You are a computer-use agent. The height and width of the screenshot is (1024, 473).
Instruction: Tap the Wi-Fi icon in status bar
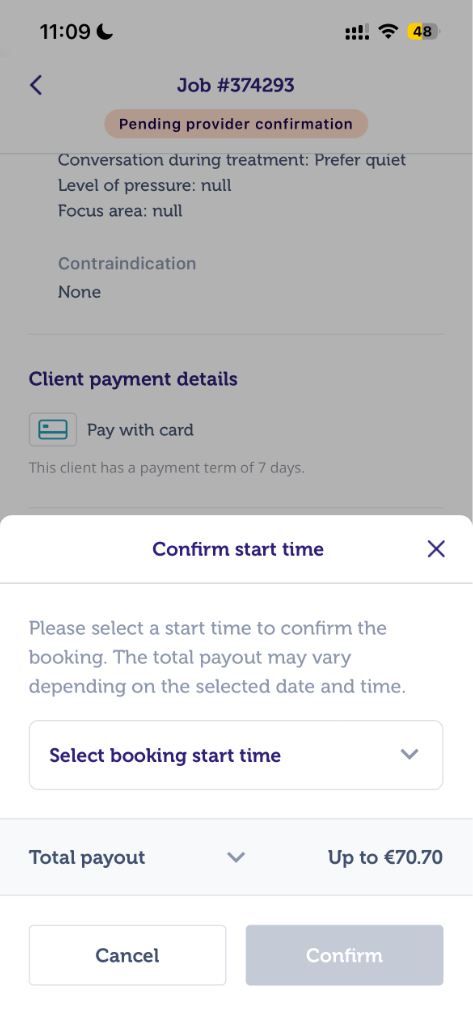pos(389,31)
